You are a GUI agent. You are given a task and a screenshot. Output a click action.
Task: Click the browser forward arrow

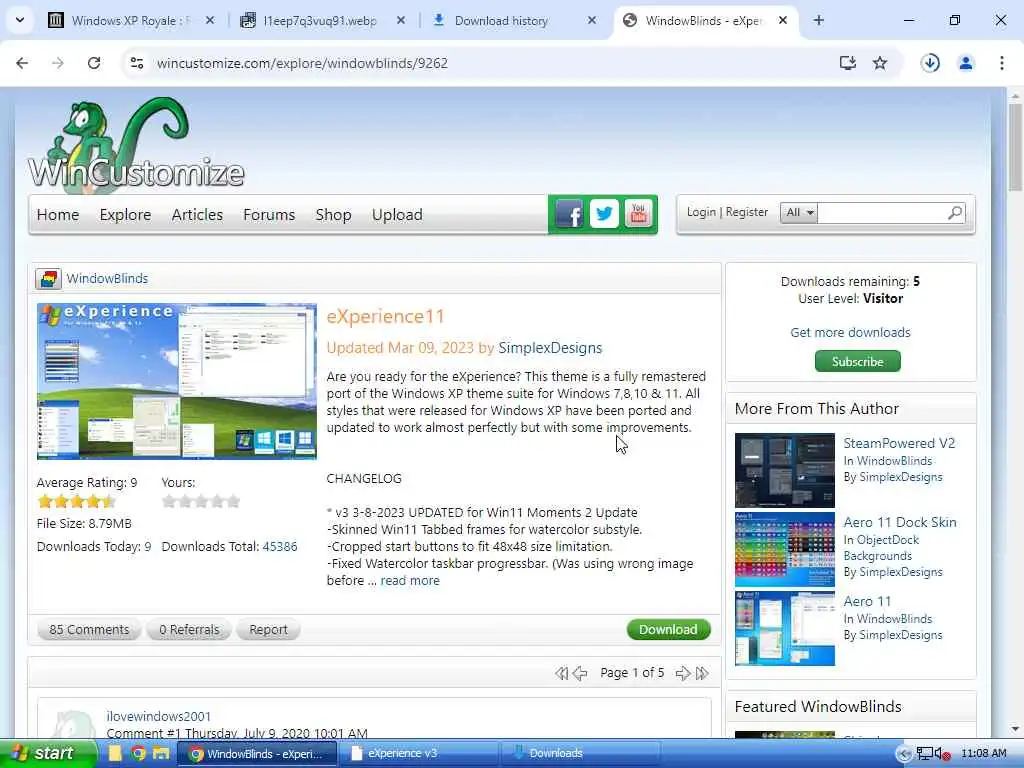pos(58,63)
